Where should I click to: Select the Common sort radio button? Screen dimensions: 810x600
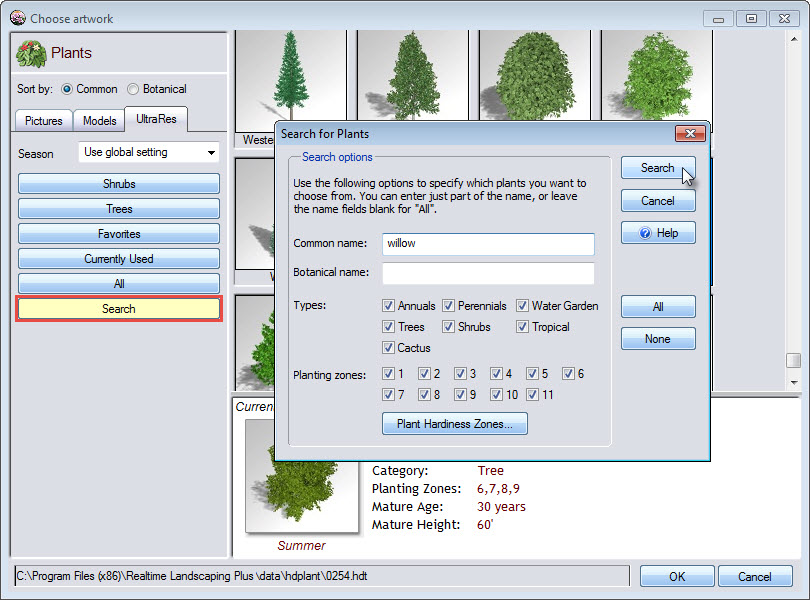click(67, 89)
